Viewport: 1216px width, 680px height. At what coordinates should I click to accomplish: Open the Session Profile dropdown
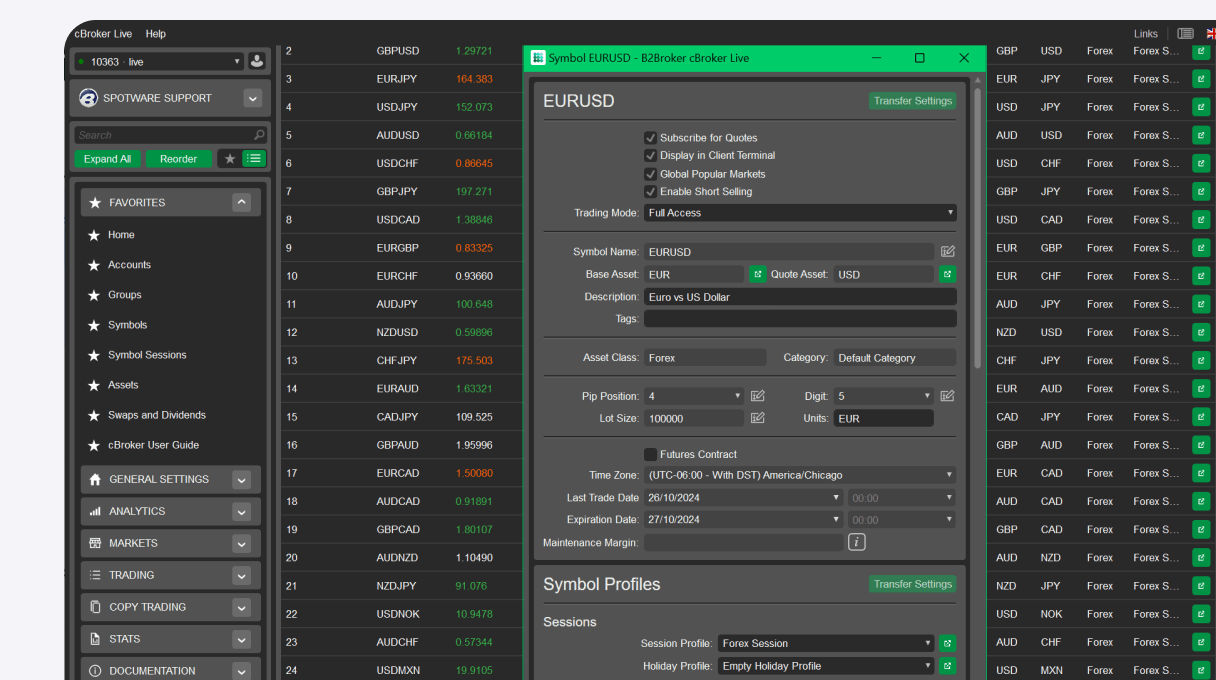pos(826,643)
